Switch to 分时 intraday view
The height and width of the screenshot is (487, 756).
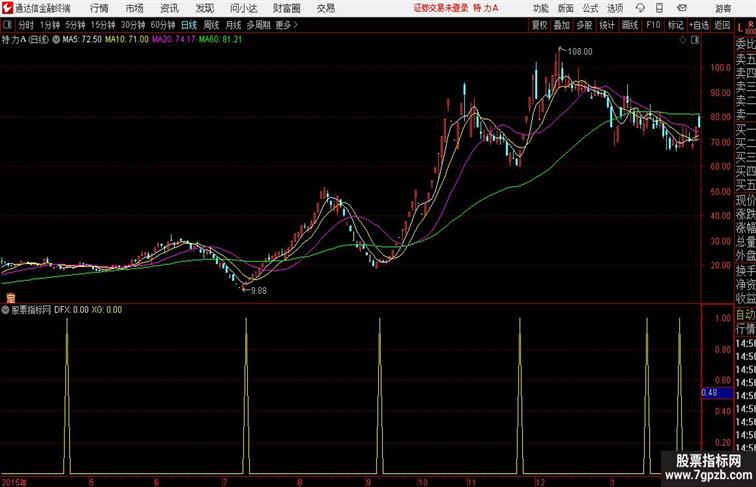pyautogui.click(x=26, y=25)
